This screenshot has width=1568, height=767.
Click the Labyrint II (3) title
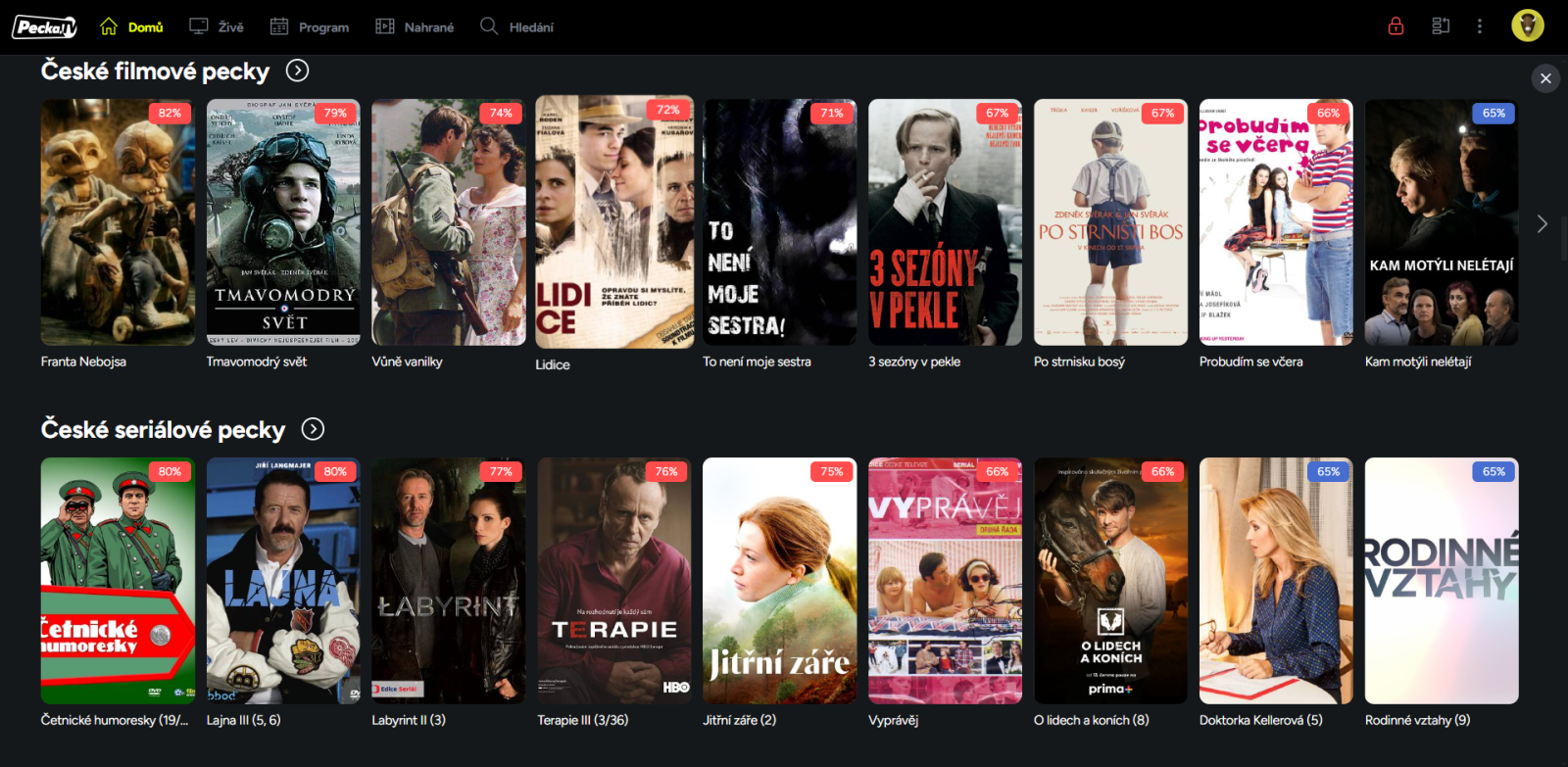(409, 720)
